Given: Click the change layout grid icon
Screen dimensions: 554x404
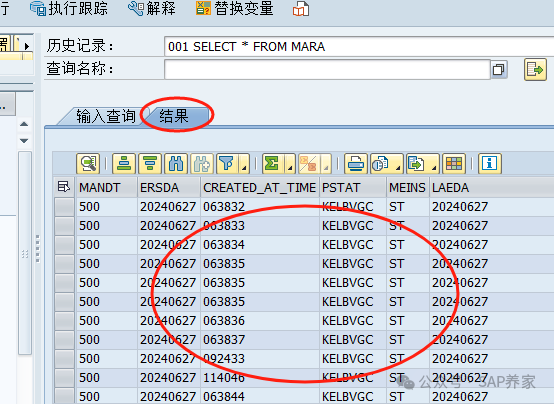Looking at the screenshot, I should coord(454,164).
